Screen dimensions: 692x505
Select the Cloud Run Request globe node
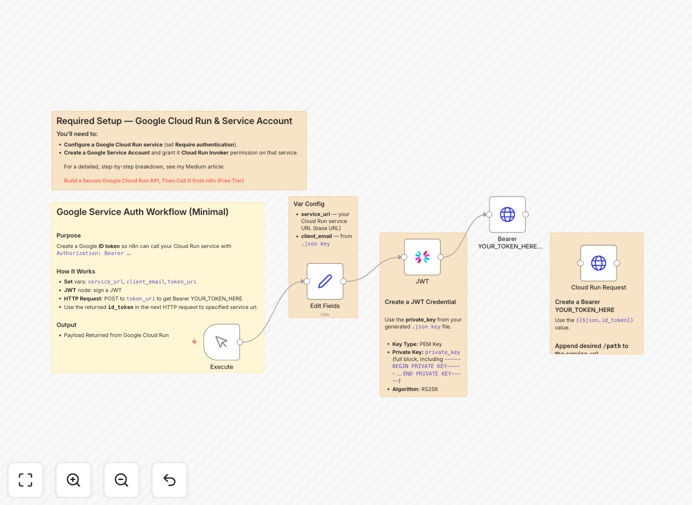(598, 263)
